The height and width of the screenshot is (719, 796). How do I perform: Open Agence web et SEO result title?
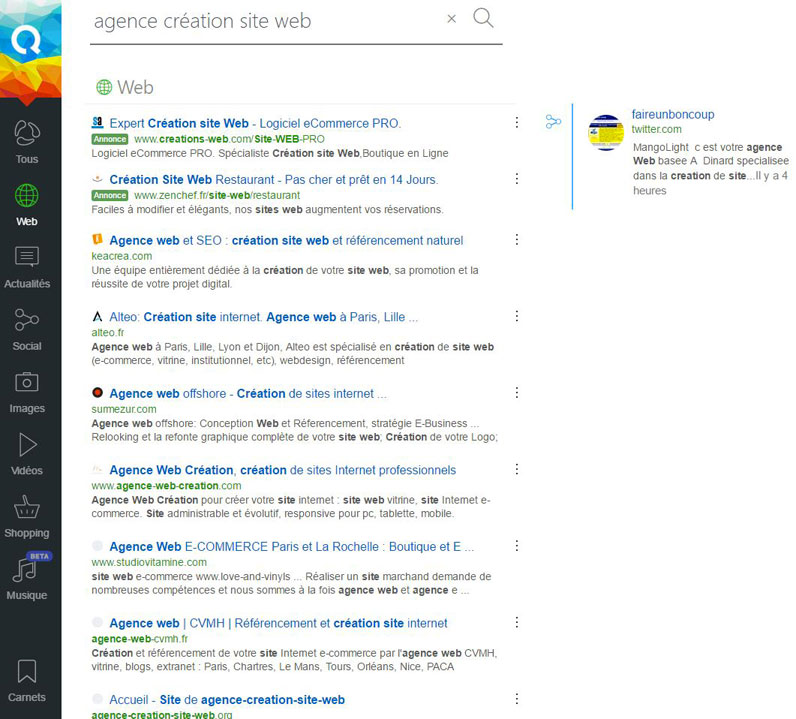pos(286,241)
